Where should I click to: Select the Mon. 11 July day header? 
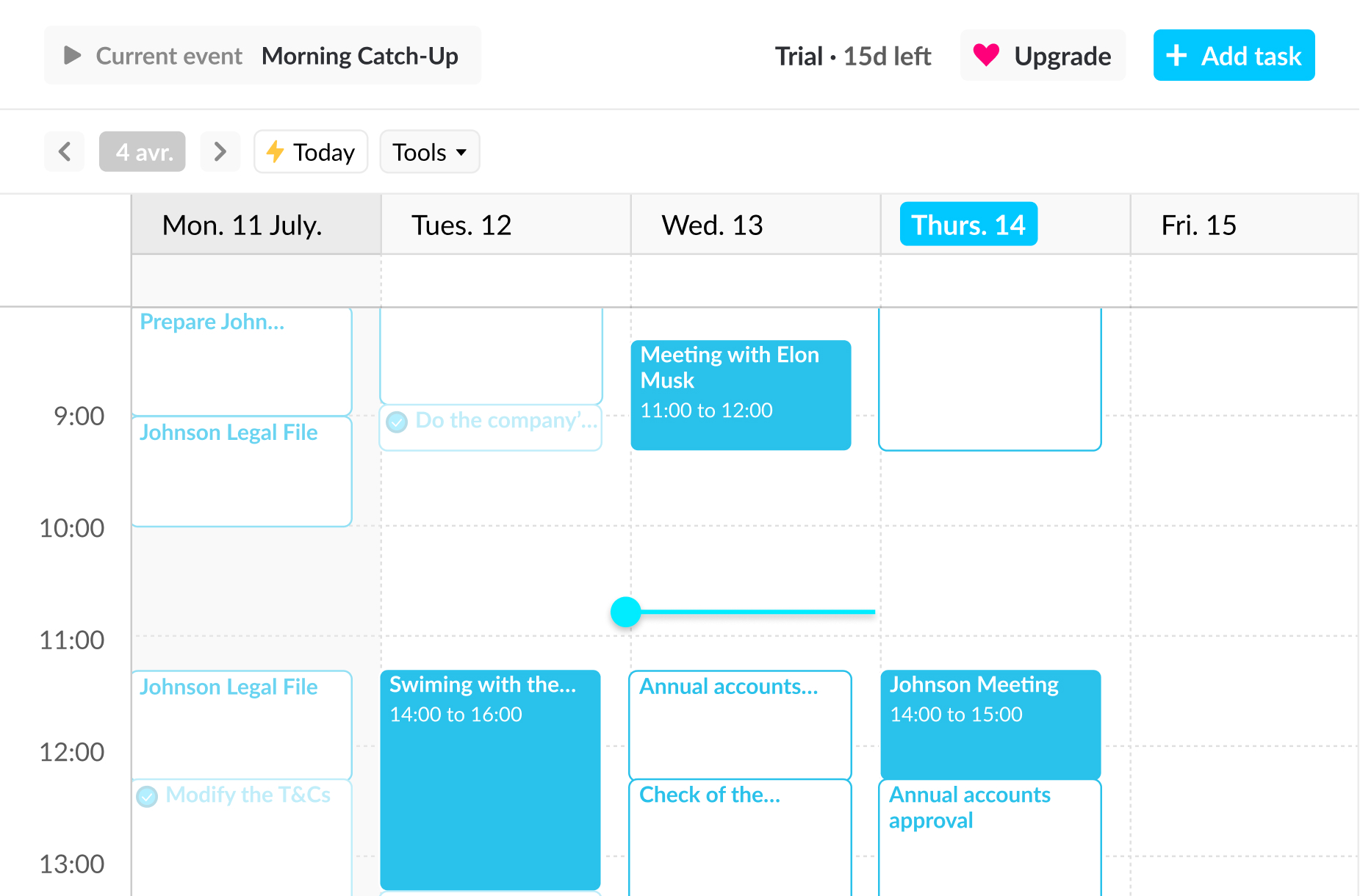(242, 225)
